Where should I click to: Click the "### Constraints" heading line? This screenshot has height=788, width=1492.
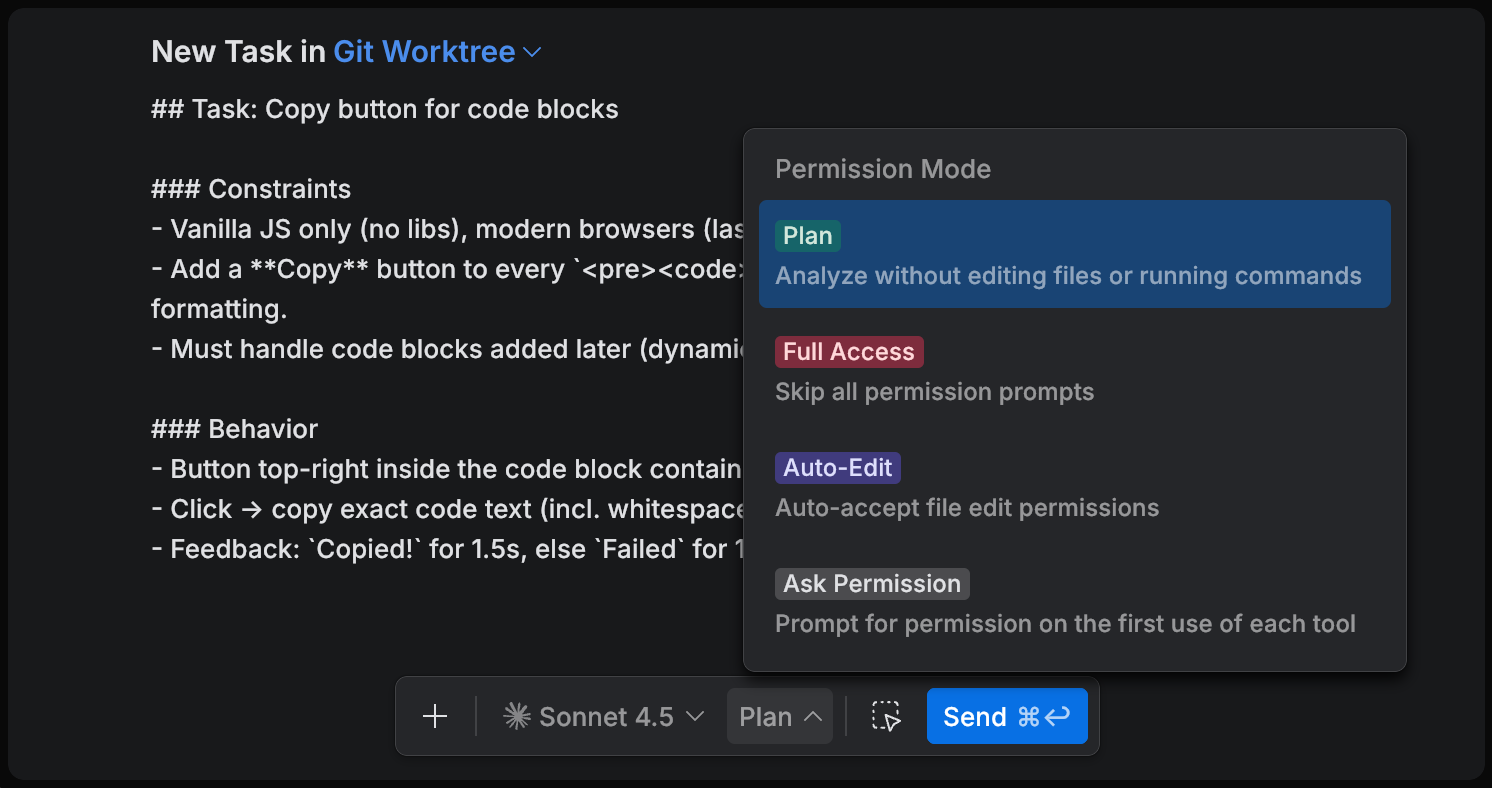coord(251,189)
